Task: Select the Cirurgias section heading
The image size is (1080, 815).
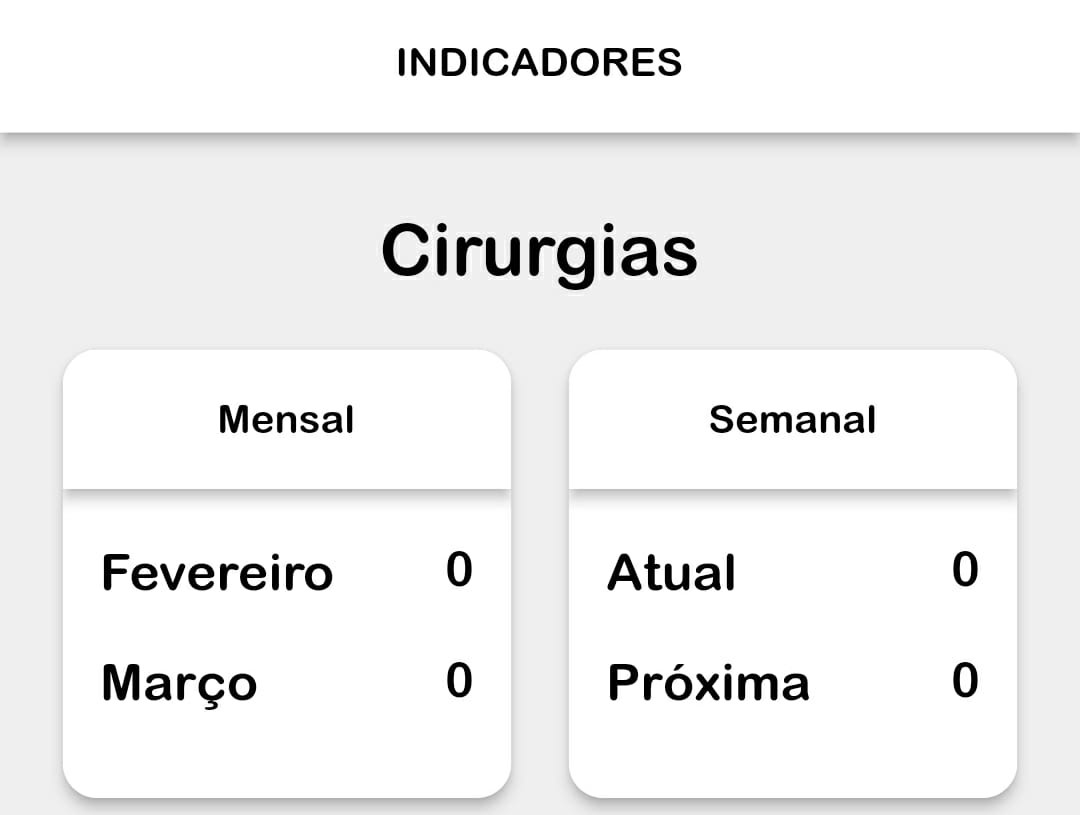Action: tap(539, 251)
